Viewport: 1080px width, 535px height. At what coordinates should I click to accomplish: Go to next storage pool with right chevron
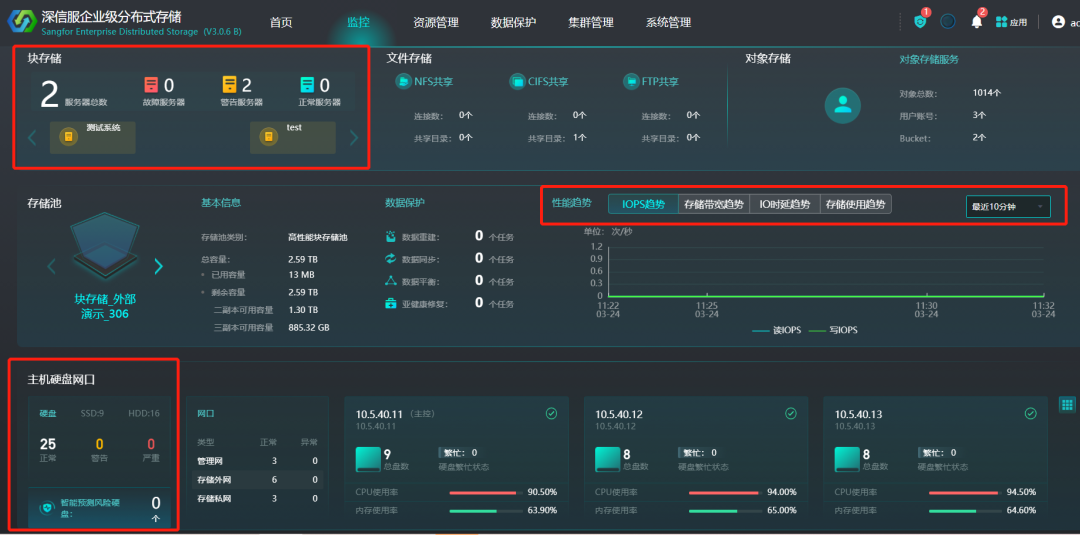pyautogui.click(x=158, y=266)
